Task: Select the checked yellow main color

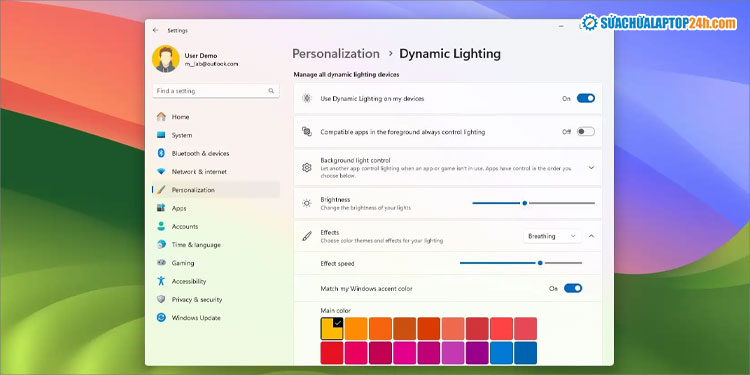Action: click(332, 329)
